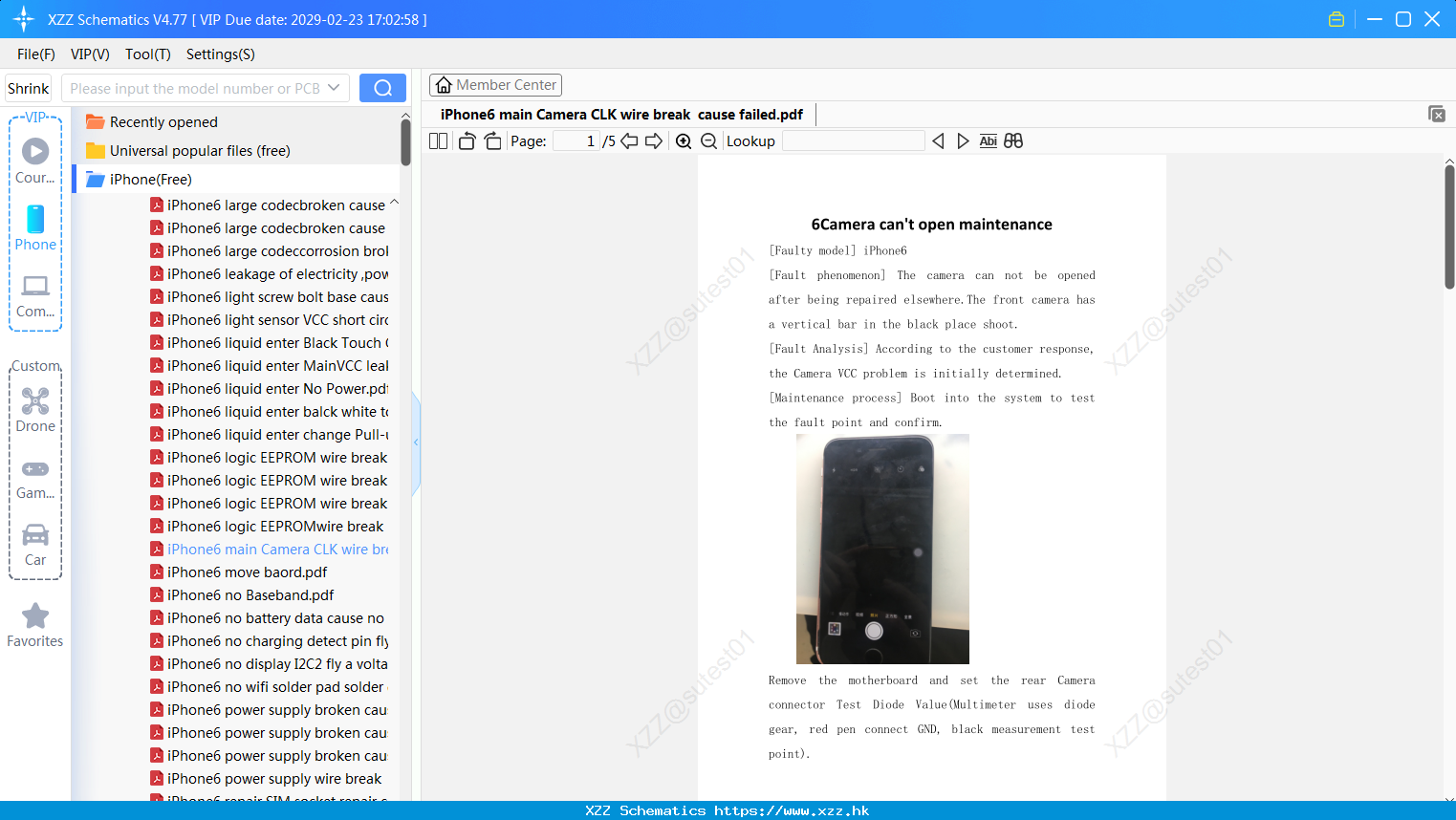Click the binoculars search icon
Image resolution: width=1456 pixels, height=820 pixels.
pyautogui.click(x=1013, y=141)
